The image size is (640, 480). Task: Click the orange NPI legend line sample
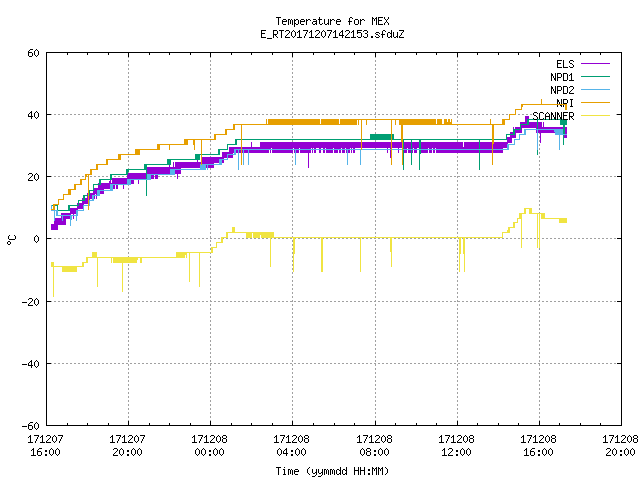[x=596, y=103]
